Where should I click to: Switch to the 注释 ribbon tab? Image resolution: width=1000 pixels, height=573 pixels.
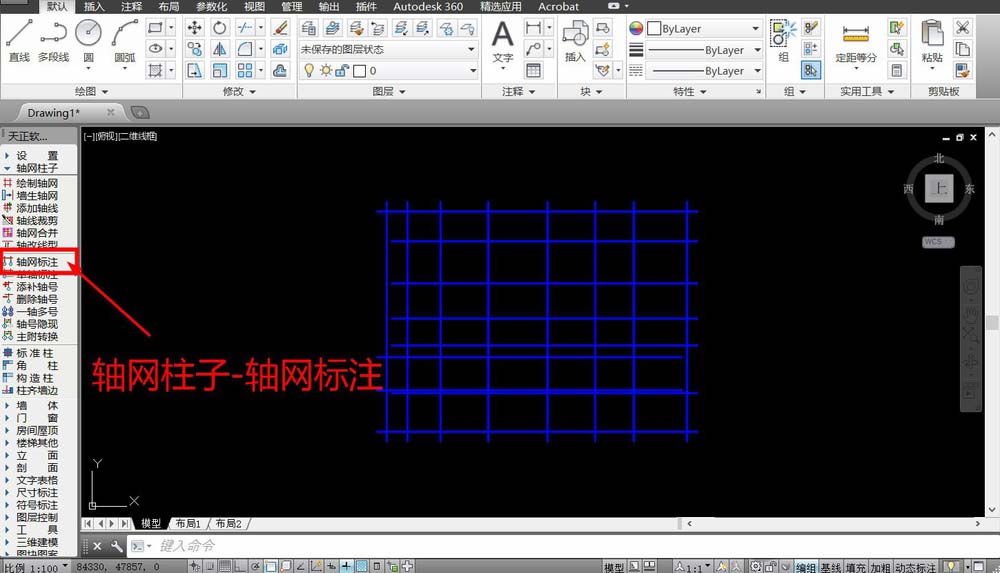131,6
